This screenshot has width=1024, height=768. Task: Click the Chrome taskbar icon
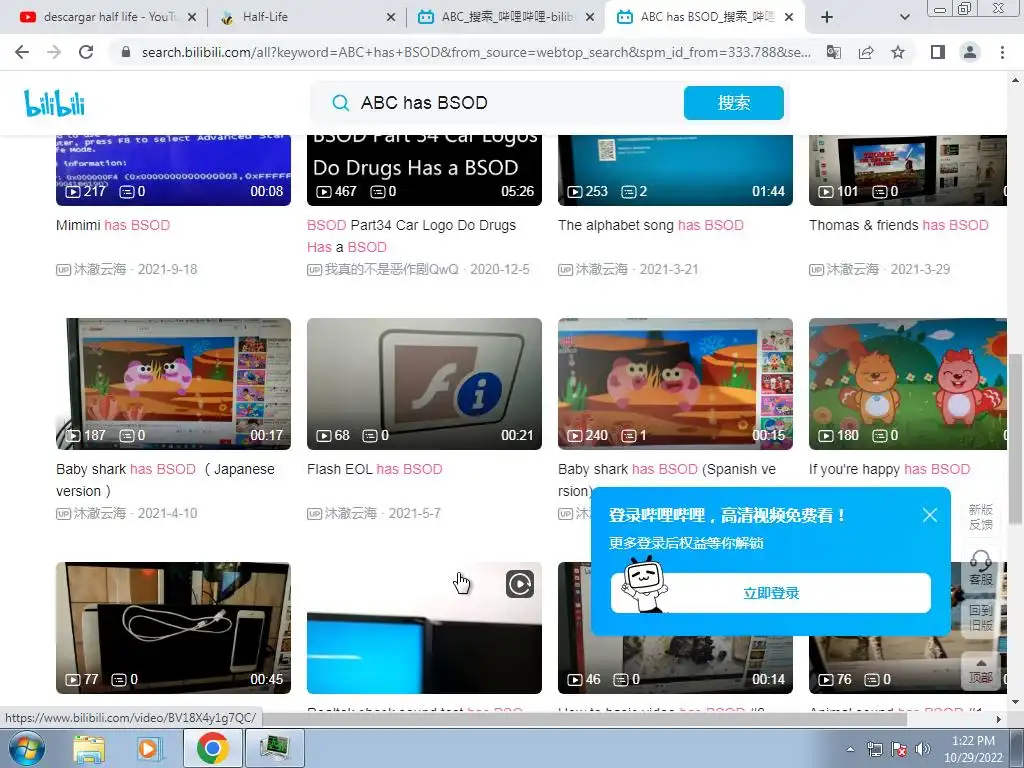tap(213, 748)
